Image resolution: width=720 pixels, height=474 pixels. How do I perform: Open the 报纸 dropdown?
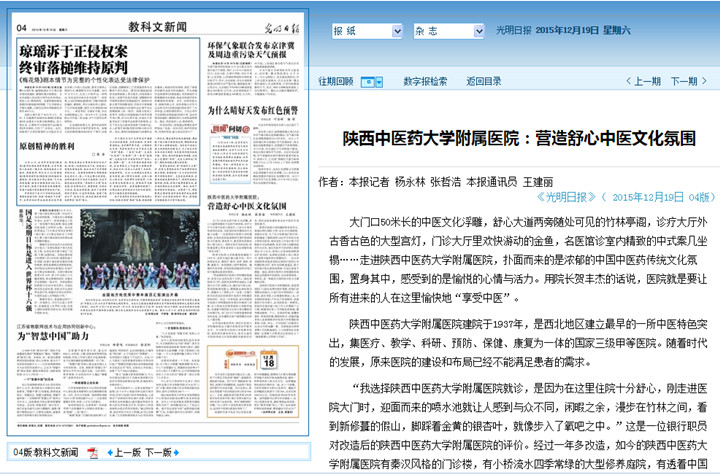367,31
